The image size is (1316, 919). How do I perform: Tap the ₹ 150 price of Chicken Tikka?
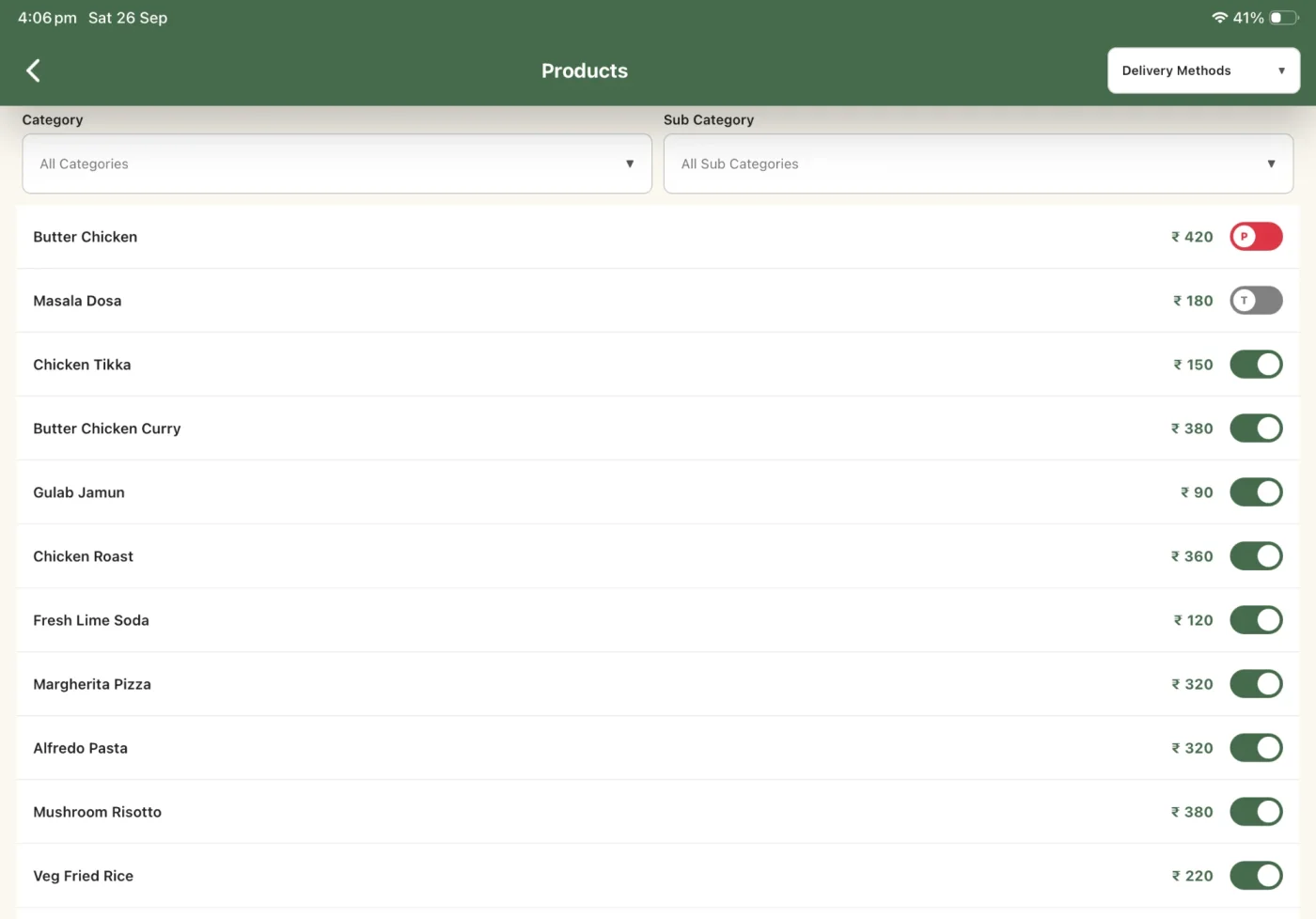tap(1193, 365)
